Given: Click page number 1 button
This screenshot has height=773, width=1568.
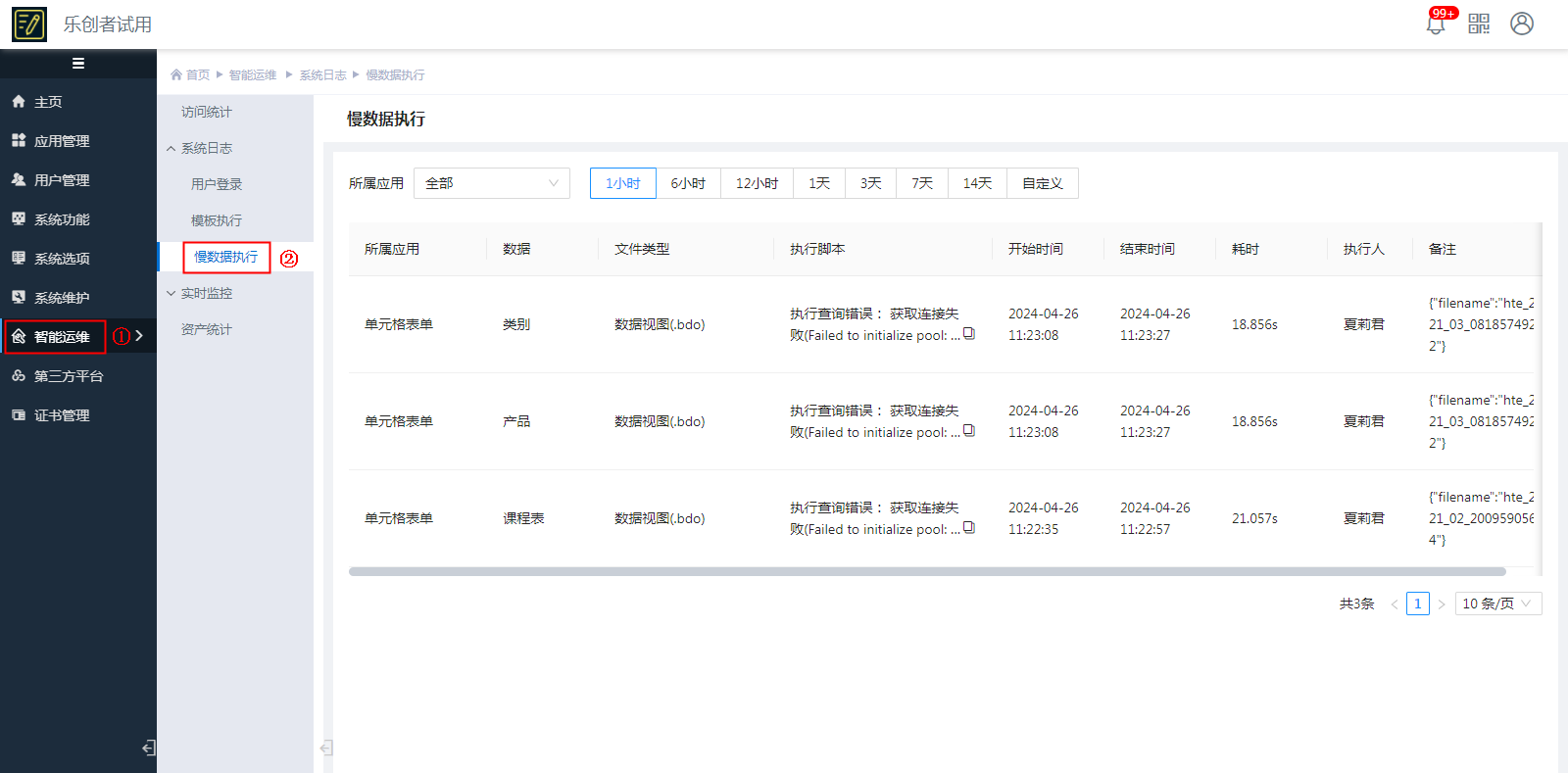Looking at the screenshot, I should click(1417, 604).
